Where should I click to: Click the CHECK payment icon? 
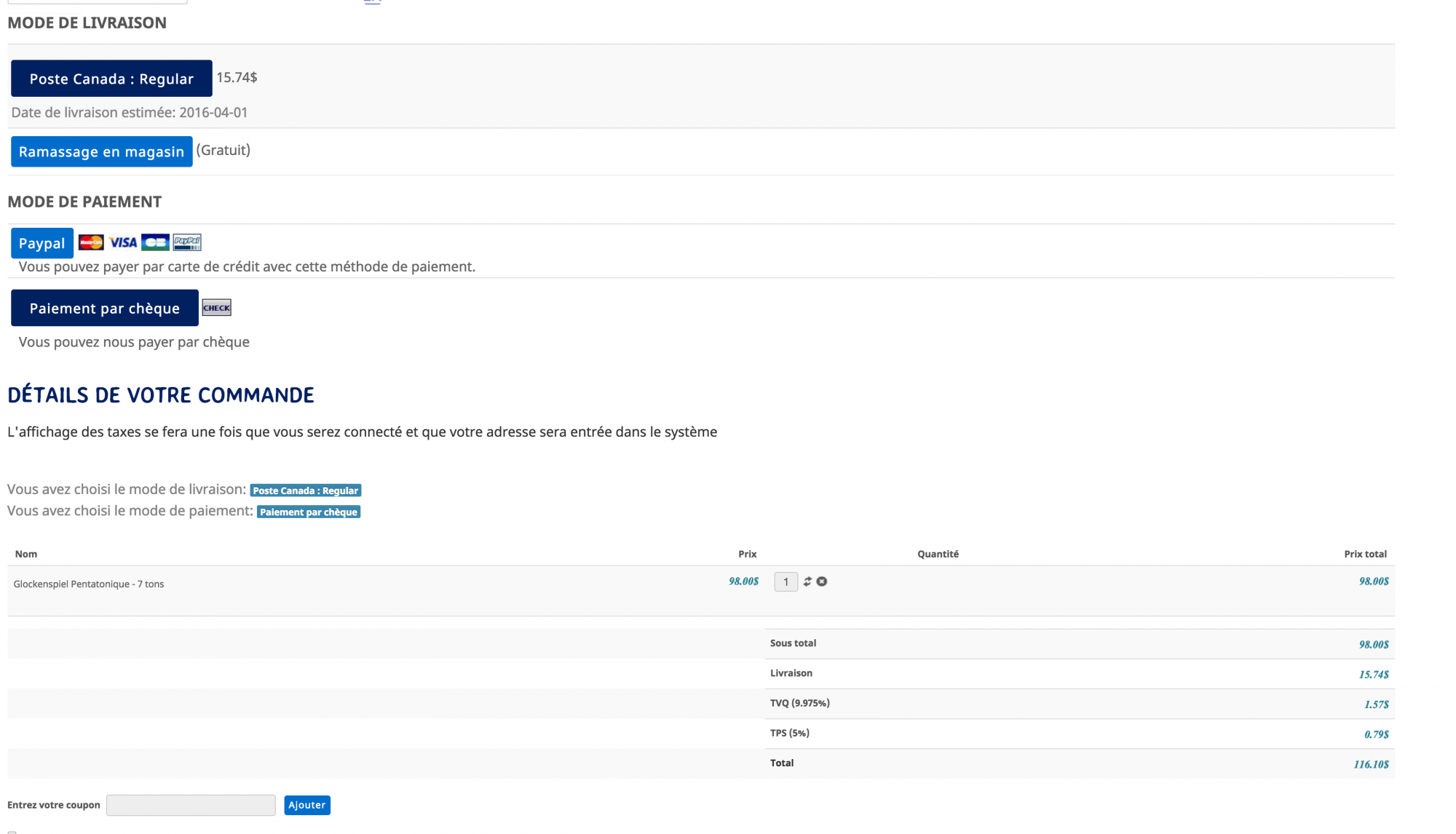216,307
